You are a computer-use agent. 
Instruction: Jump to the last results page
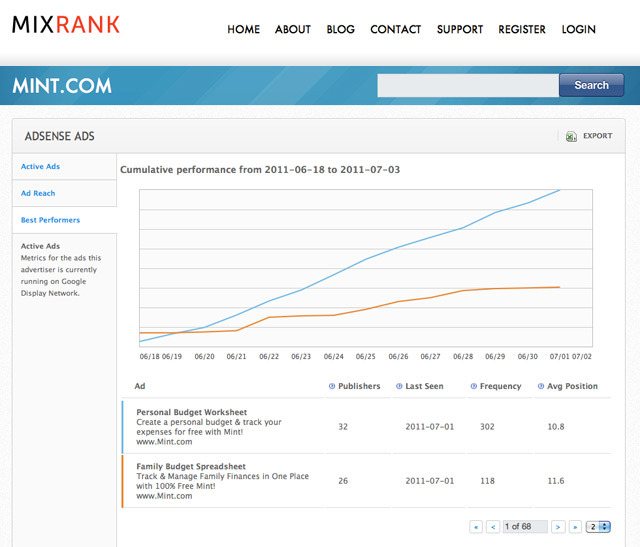(x=575, y=526)
